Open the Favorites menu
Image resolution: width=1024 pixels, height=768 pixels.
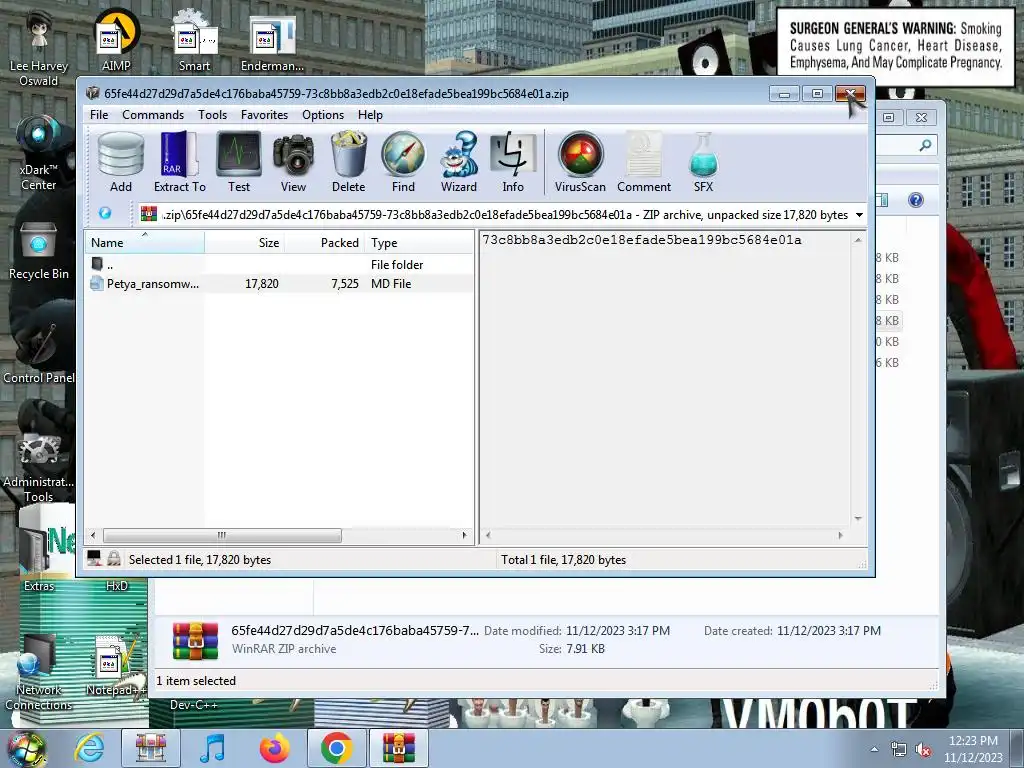[264, 115]
